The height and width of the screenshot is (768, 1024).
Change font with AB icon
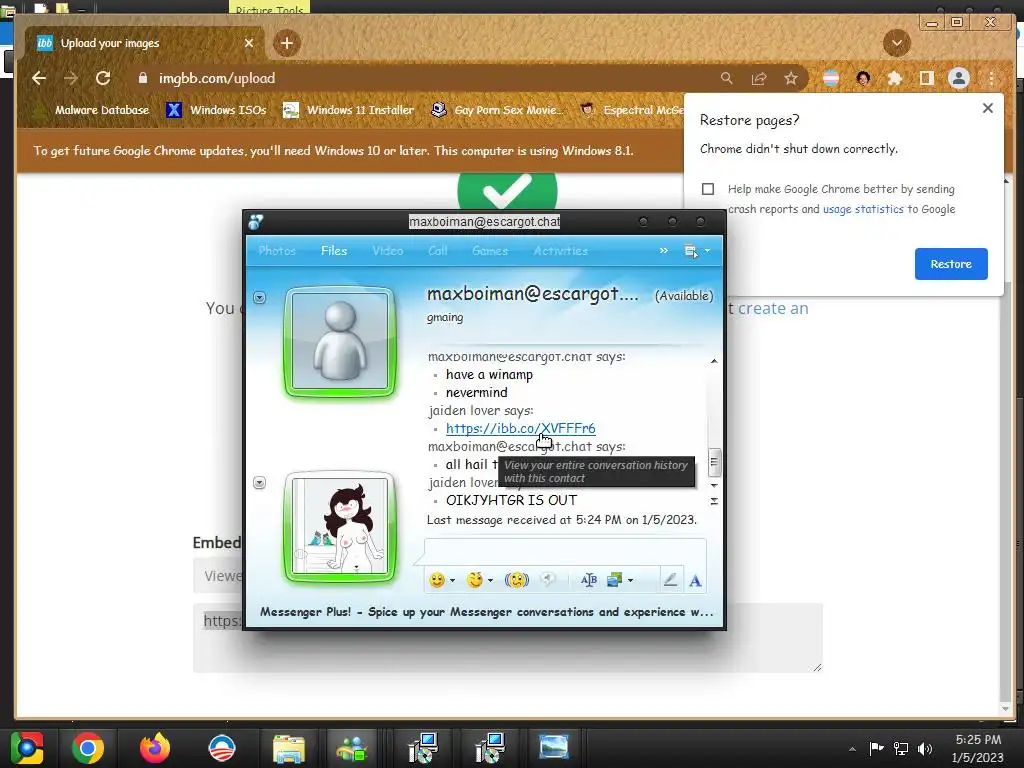tap(588, 580)
